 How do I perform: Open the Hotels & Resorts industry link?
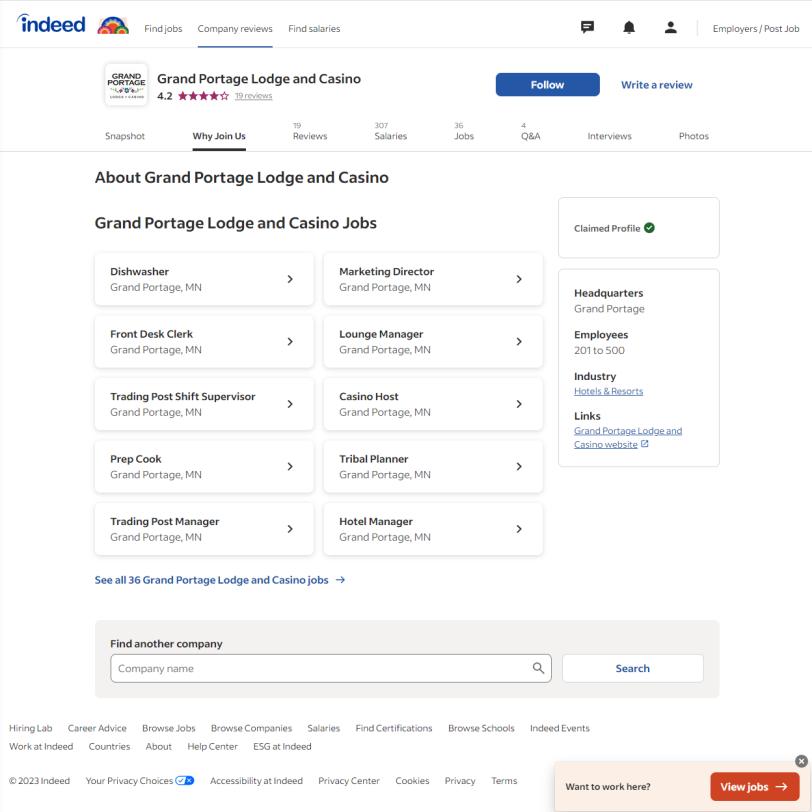tap(608, 391)
